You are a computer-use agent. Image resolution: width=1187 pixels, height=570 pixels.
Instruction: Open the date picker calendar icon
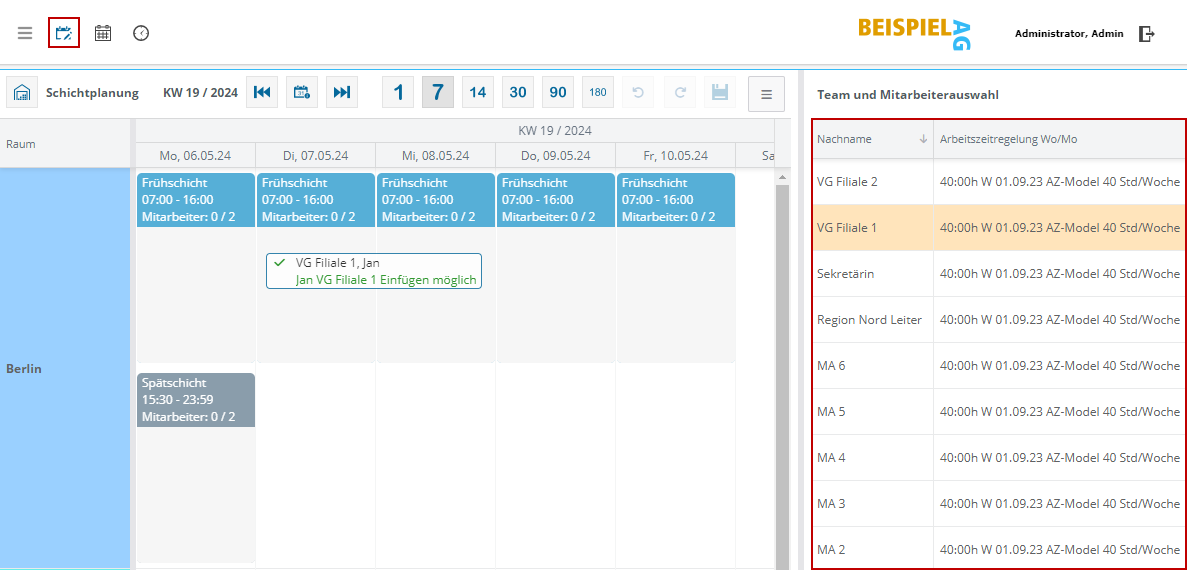tap(302, 92)
